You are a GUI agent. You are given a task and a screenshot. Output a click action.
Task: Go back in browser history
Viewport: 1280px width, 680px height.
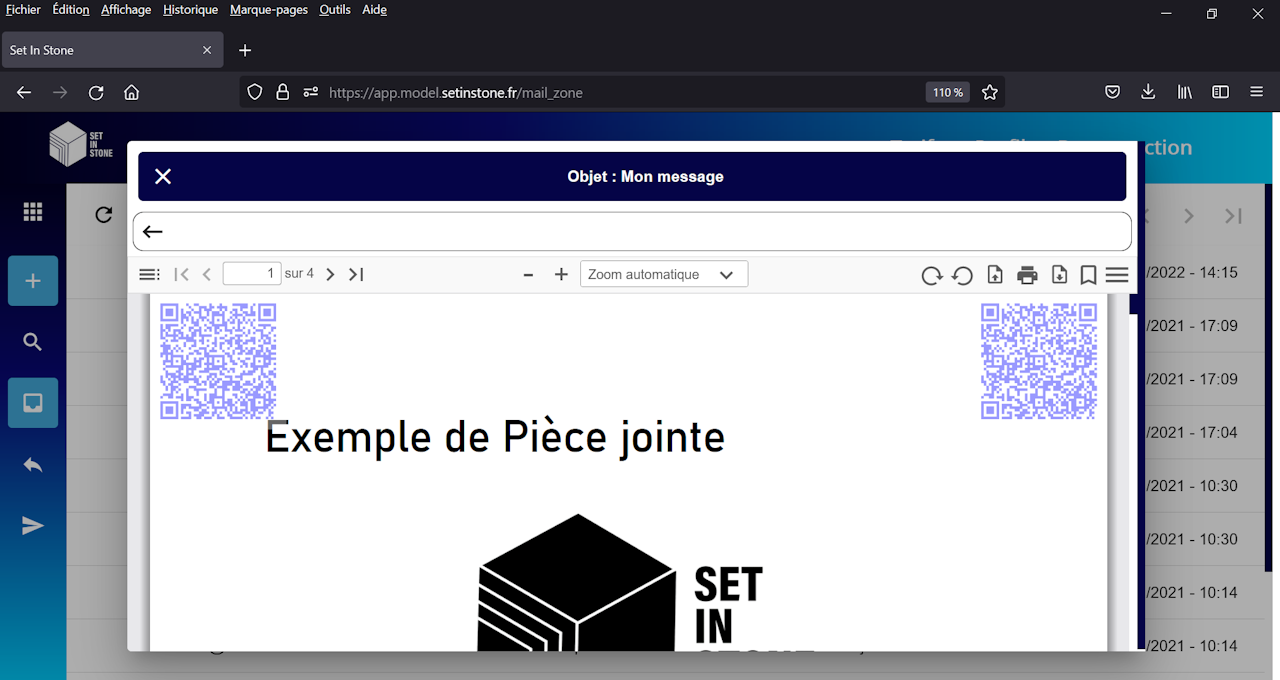[x=24, y=92]
